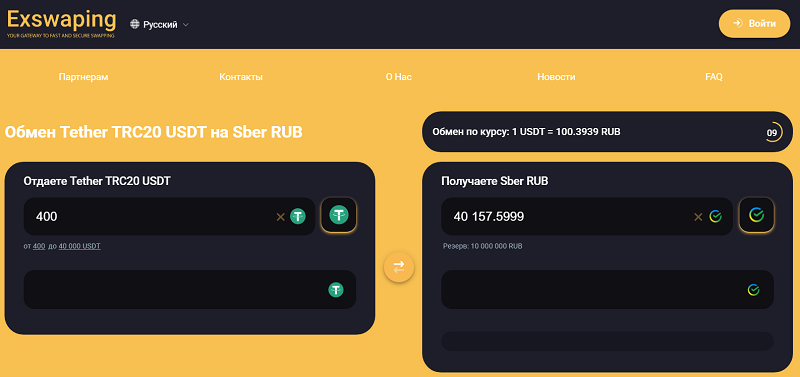Swap exchange direction with arrows button
Image resolution: width=800 pixels, height=377 pixels.
point(399,266)
